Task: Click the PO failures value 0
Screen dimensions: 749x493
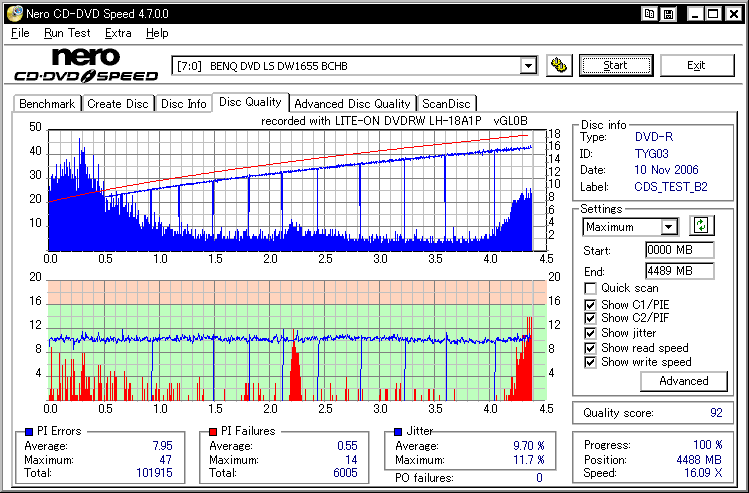Action: pyautogui.click(x=539, y=478)
